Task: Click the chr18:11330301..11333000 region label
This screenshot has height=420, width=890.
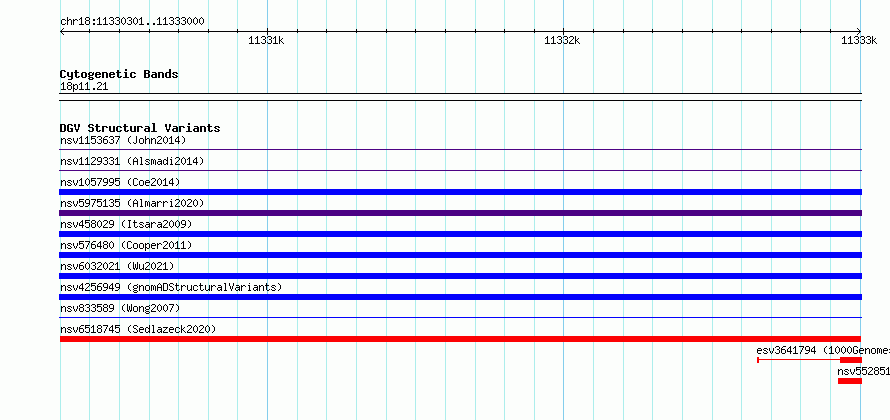Action: (x=132, y=22)
